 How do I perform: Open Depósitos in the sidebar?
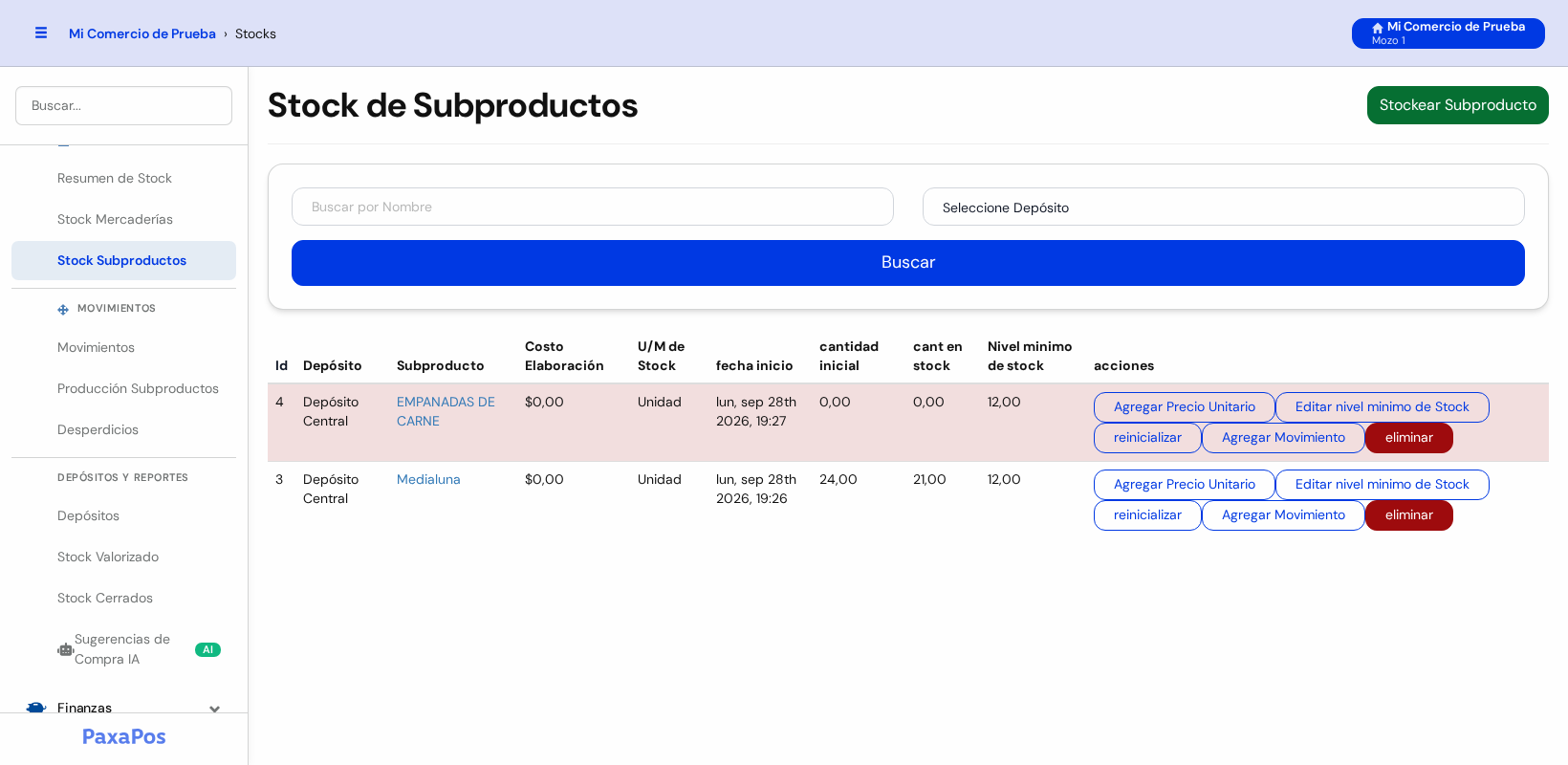(x=88, y=515)
